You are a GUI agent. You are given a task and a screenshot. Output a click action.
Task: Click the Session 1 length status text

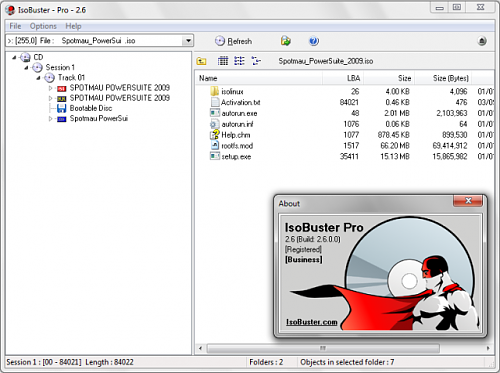(70, 362)
